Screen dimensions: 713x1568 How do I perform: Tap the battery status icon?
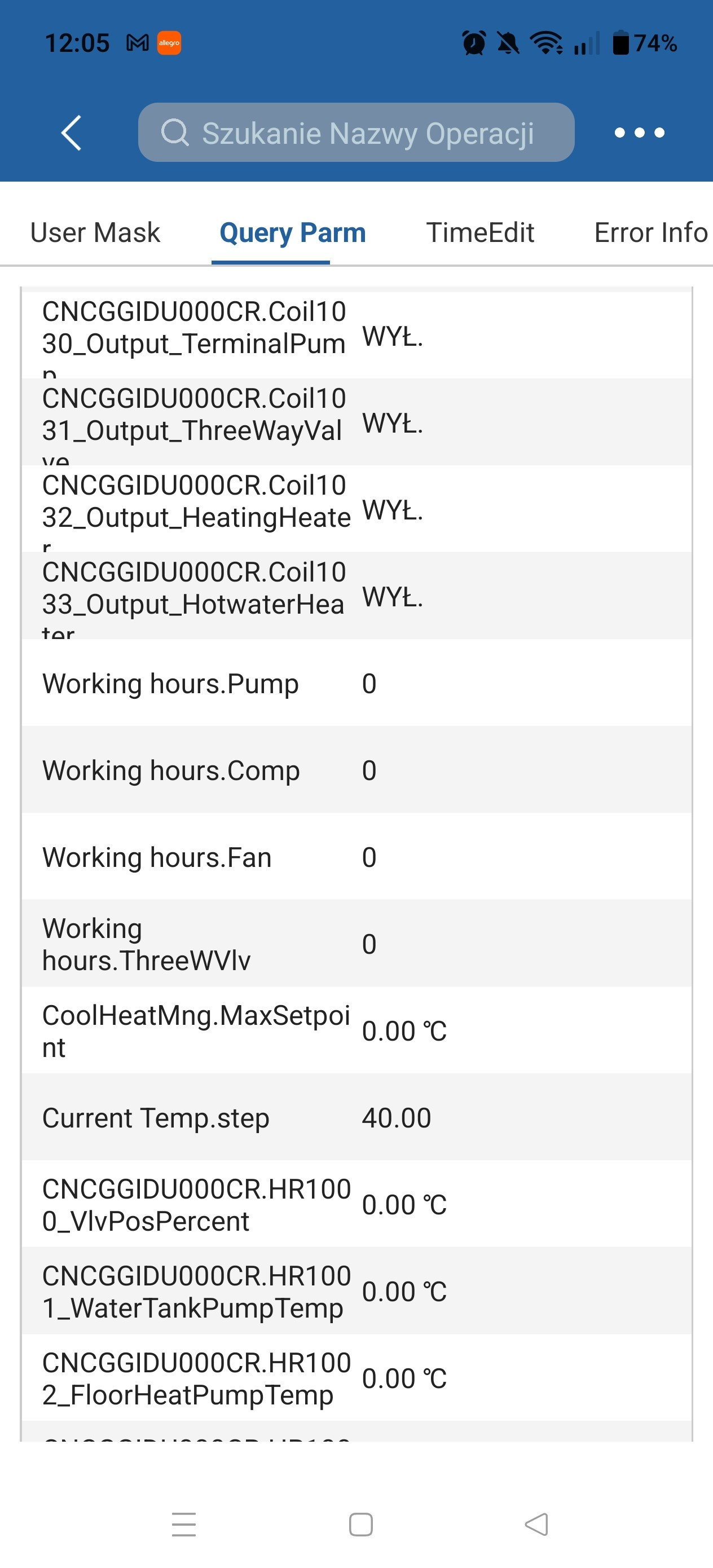point(620,43)
